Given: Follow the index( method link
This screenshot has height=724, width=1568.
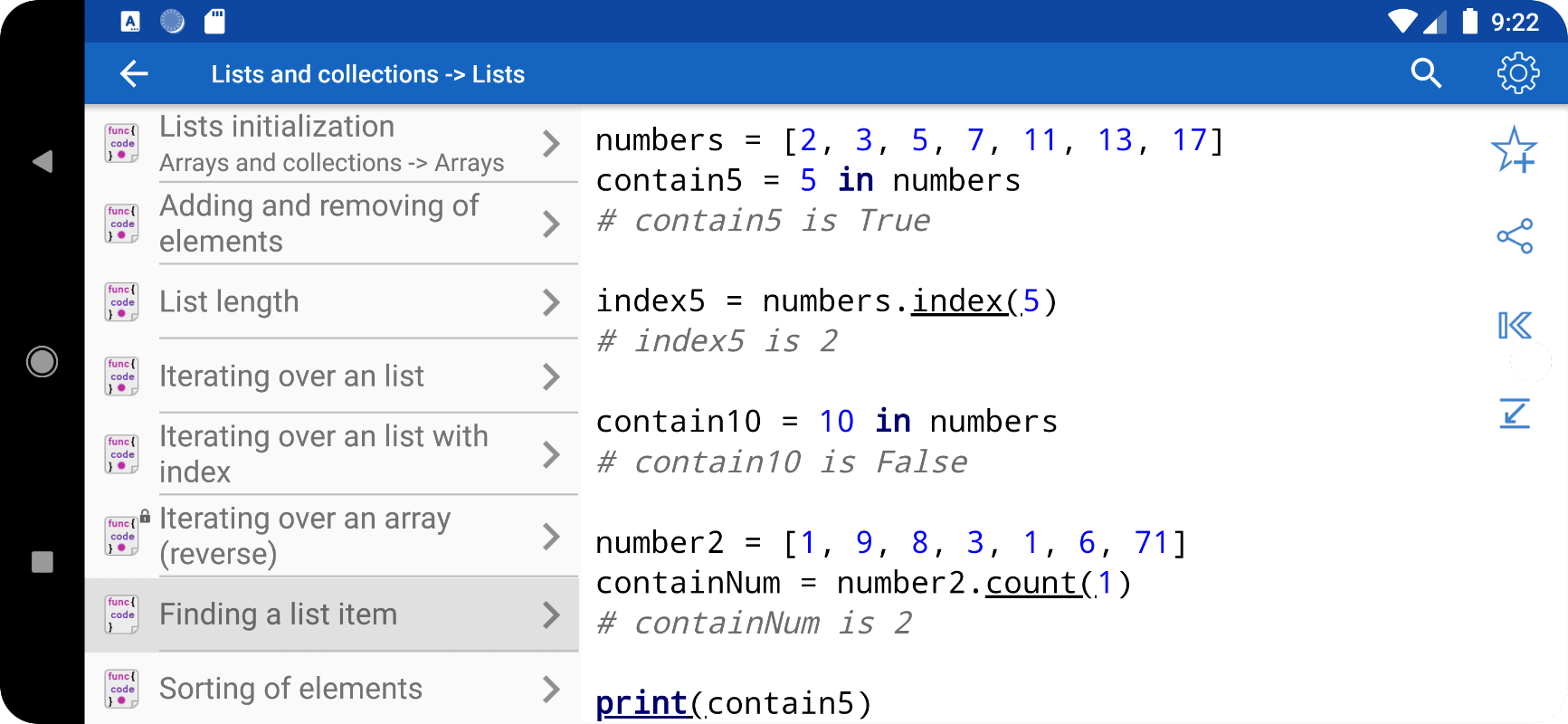Looking at the screenshot, I should 965,301.
